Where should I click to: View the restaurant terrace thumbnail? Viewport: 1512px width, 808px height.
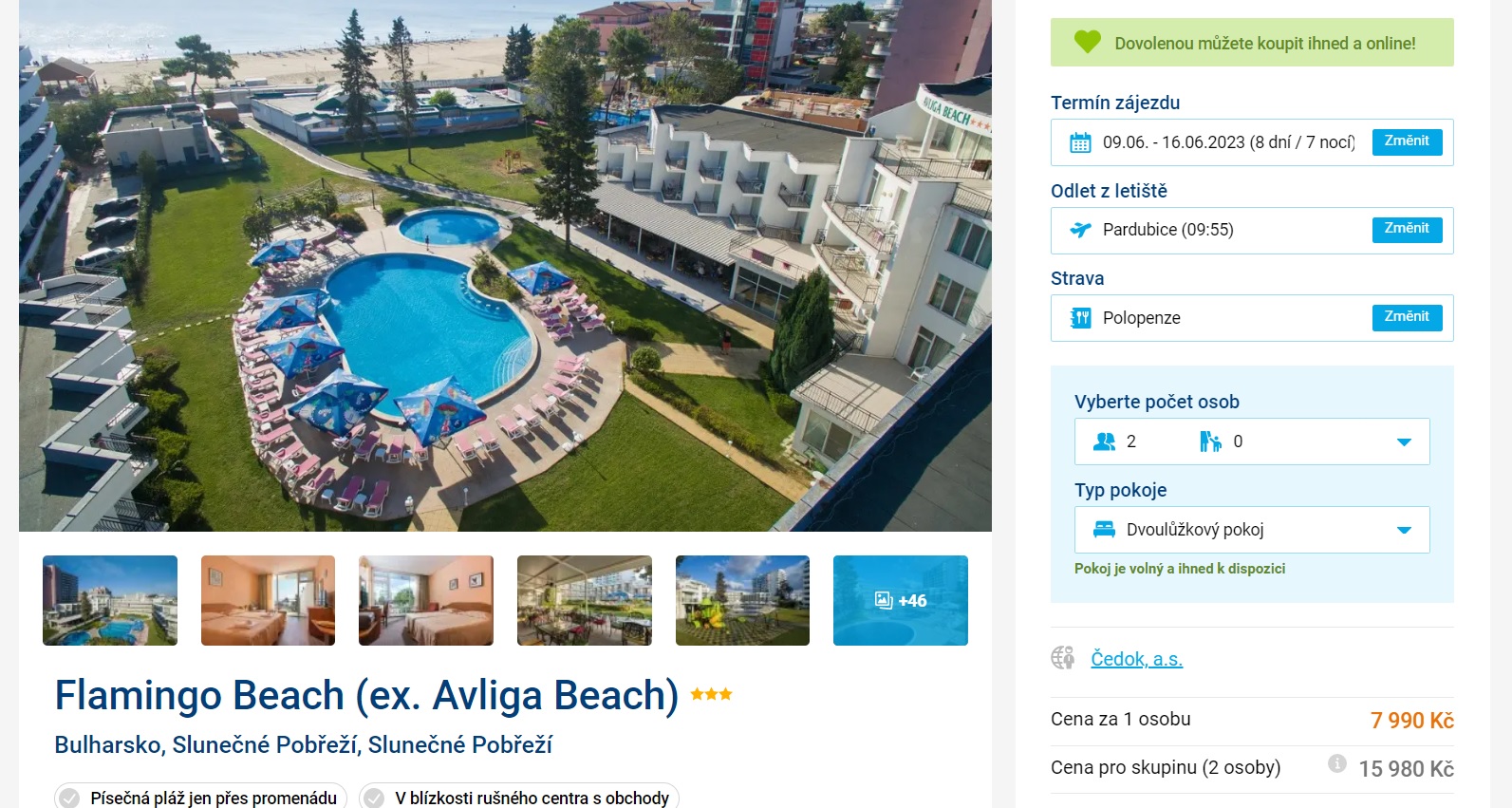585,600
